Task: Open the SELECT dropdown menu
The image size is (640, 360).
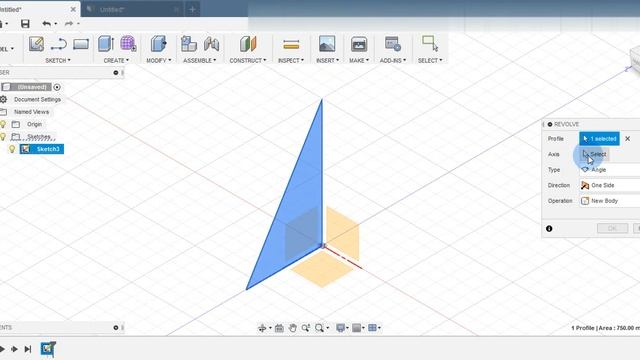Action: [x=430, y=60]
